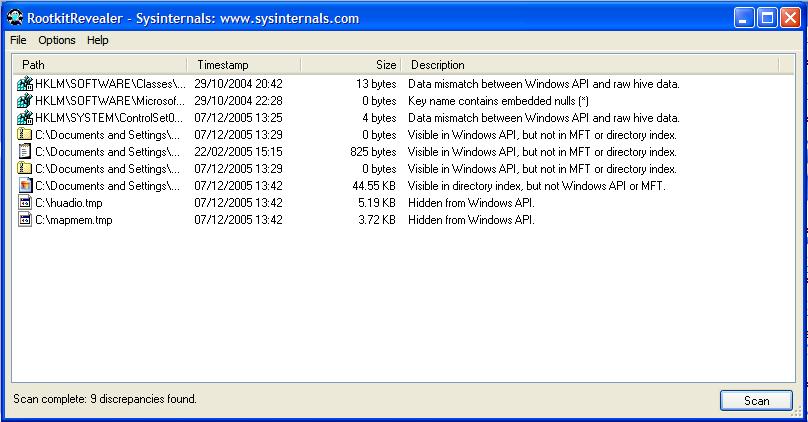The image size is (808, 422).
Task: Click the 13 bytes size cell
Action: click(x=376, y=83)
